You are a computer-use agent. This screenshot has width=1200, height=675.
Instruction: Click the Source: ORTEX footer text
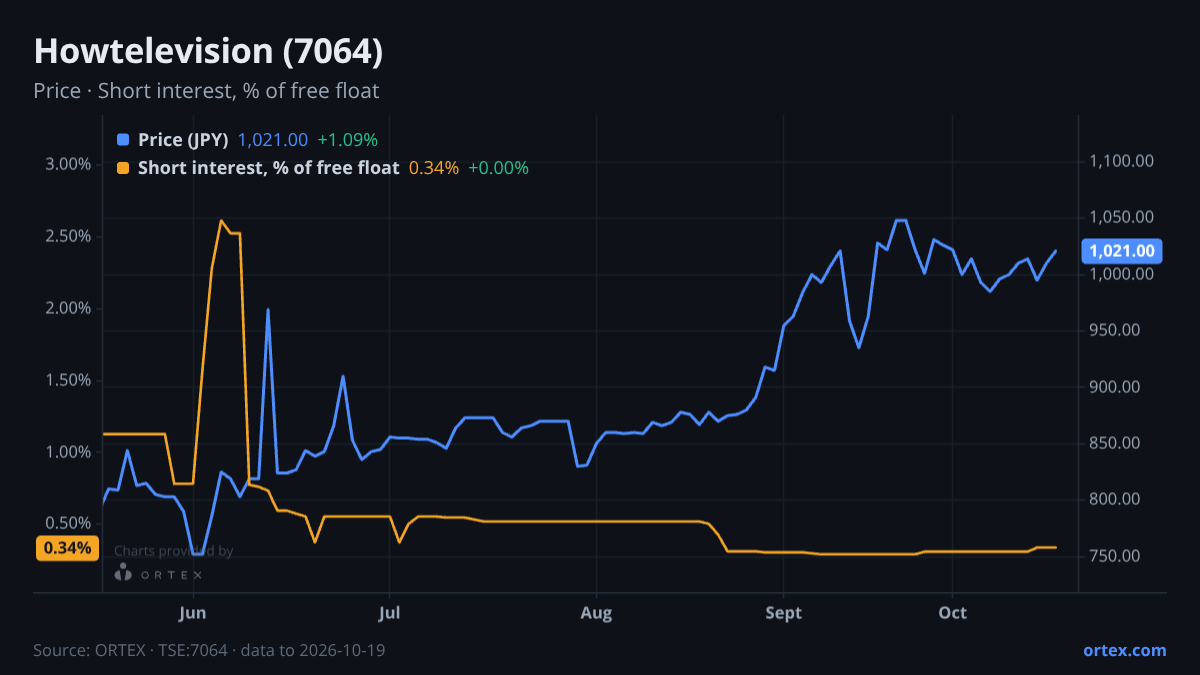[209, 650]
